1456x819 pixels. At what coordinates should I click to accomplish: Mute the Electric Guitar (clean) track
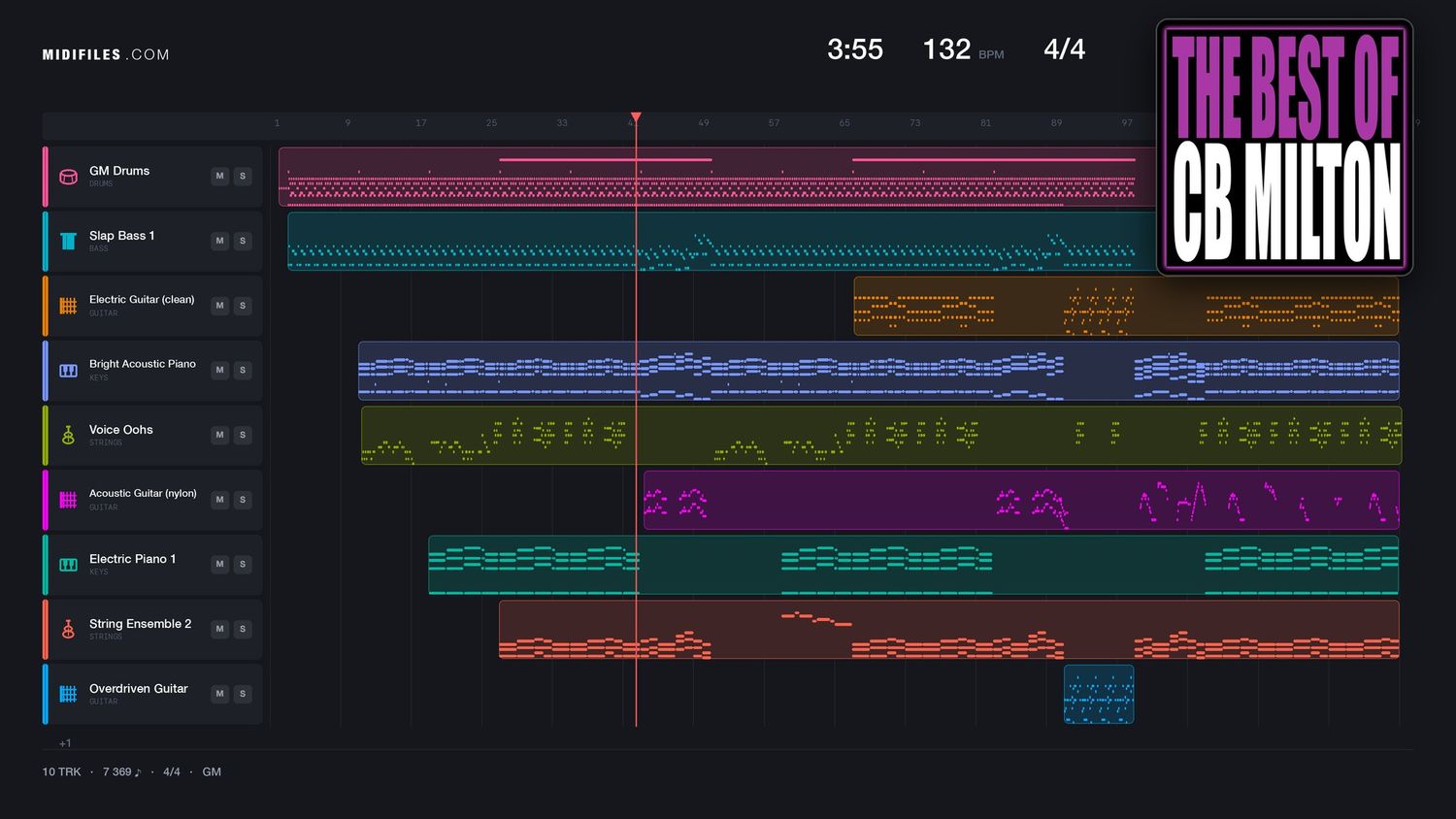tap(220, 306)
